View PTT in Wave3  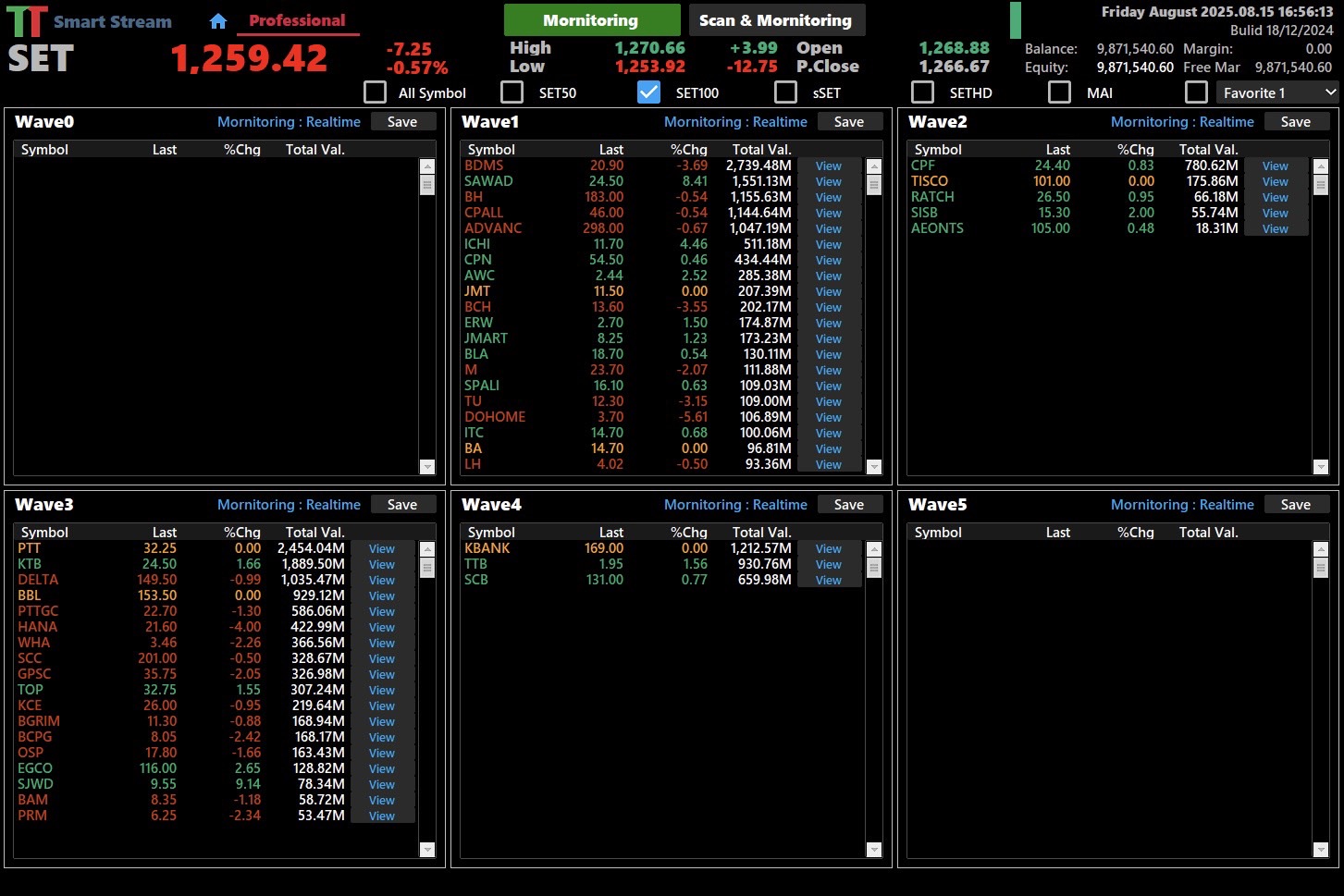point(382,549)
